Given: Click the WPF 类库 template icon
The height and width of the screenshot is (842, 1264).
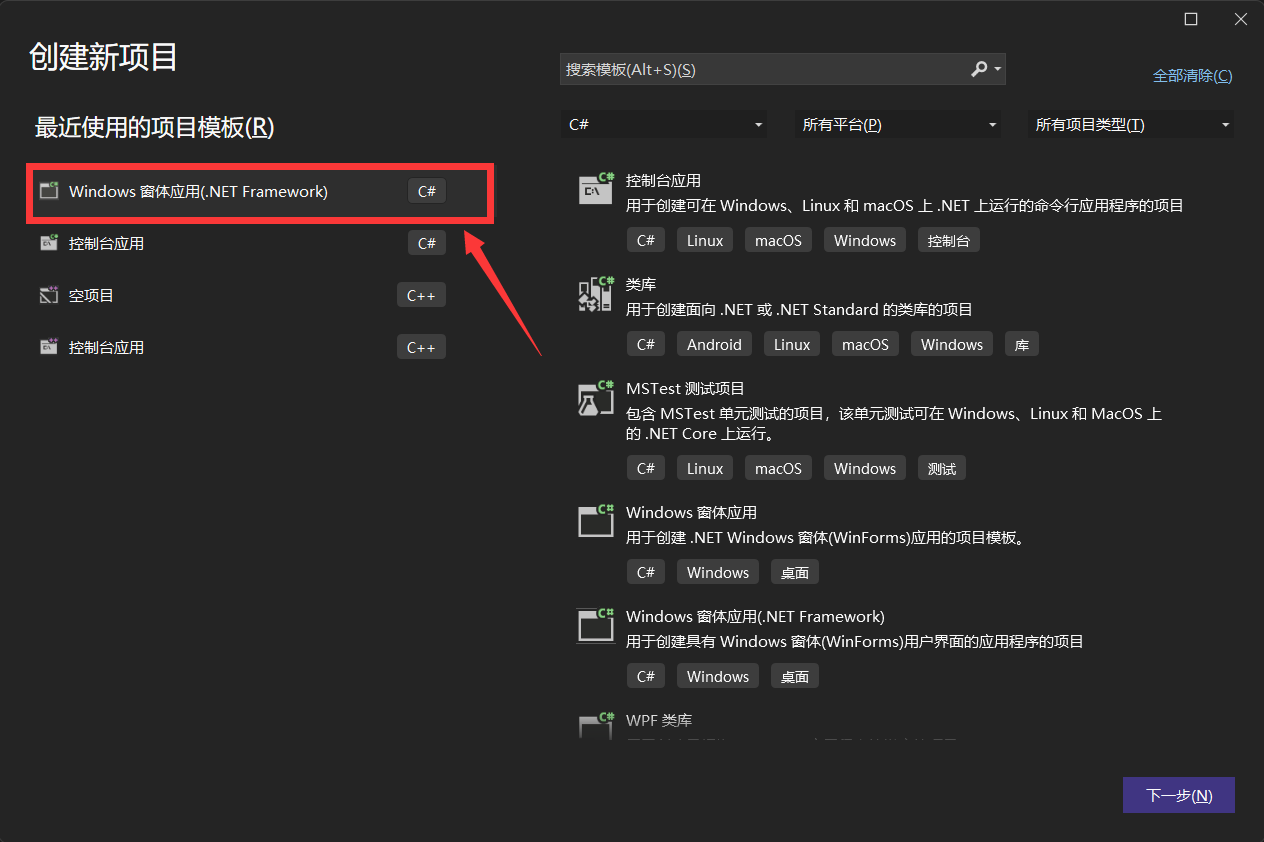Looking at the screenshot, I should click(x=596, y=725).
